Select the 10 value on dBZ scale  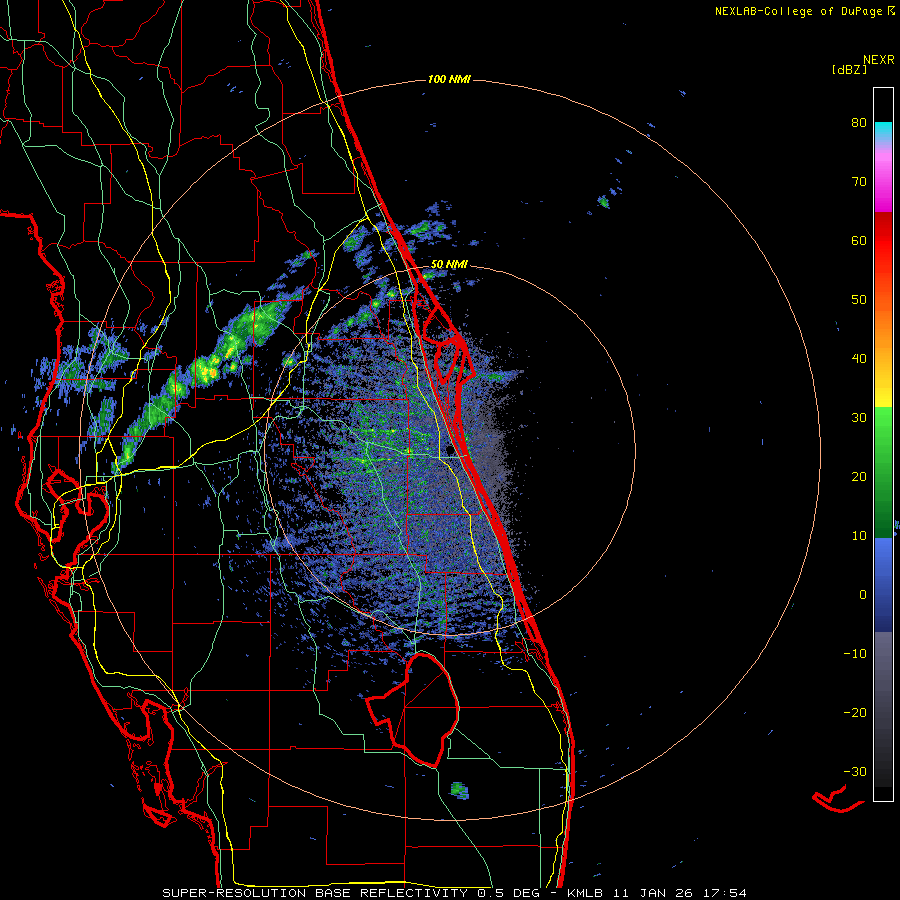click(859, 536)
